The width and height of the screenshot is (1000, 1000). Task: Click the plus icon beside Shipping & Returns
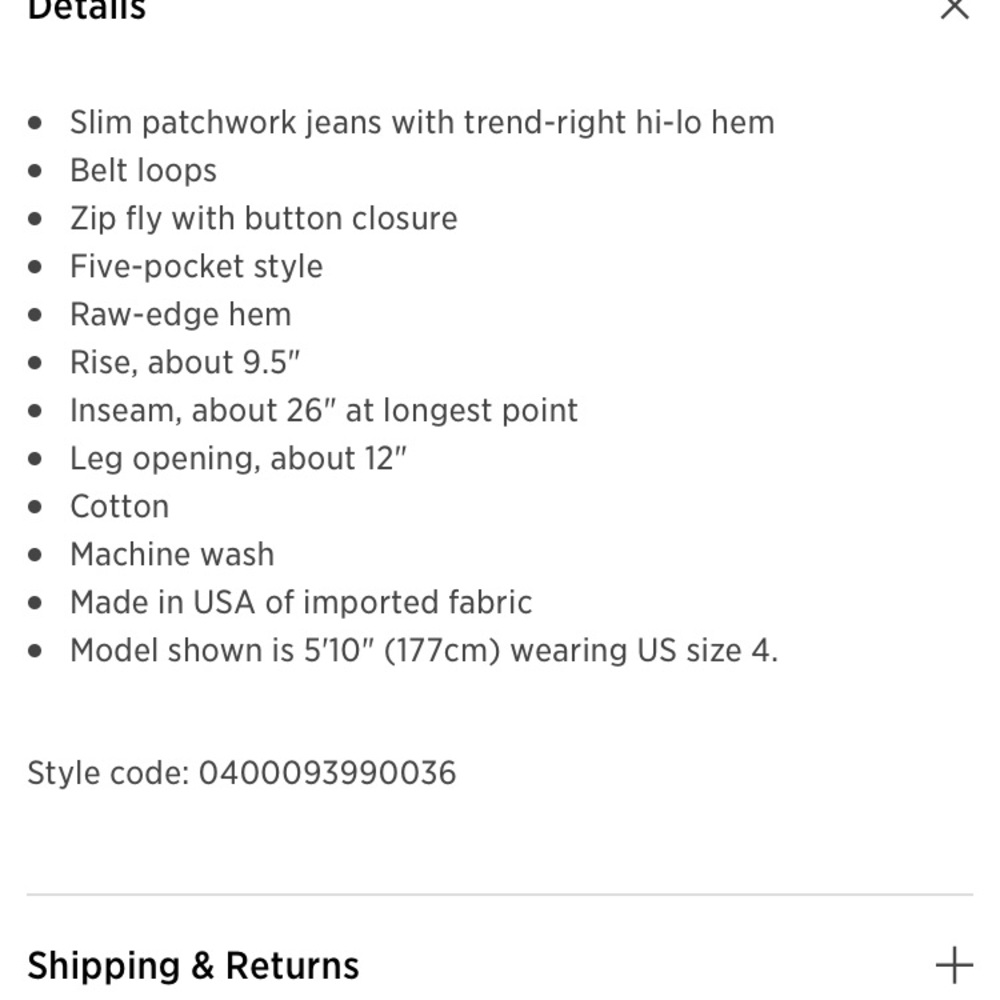coord(954,965)
